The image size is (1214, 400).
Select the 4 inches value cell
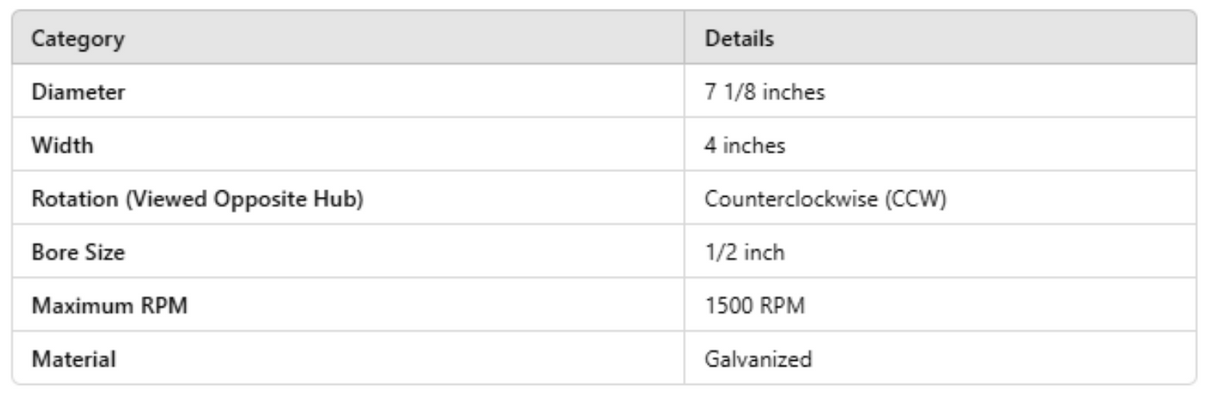[x=745, y=145]
